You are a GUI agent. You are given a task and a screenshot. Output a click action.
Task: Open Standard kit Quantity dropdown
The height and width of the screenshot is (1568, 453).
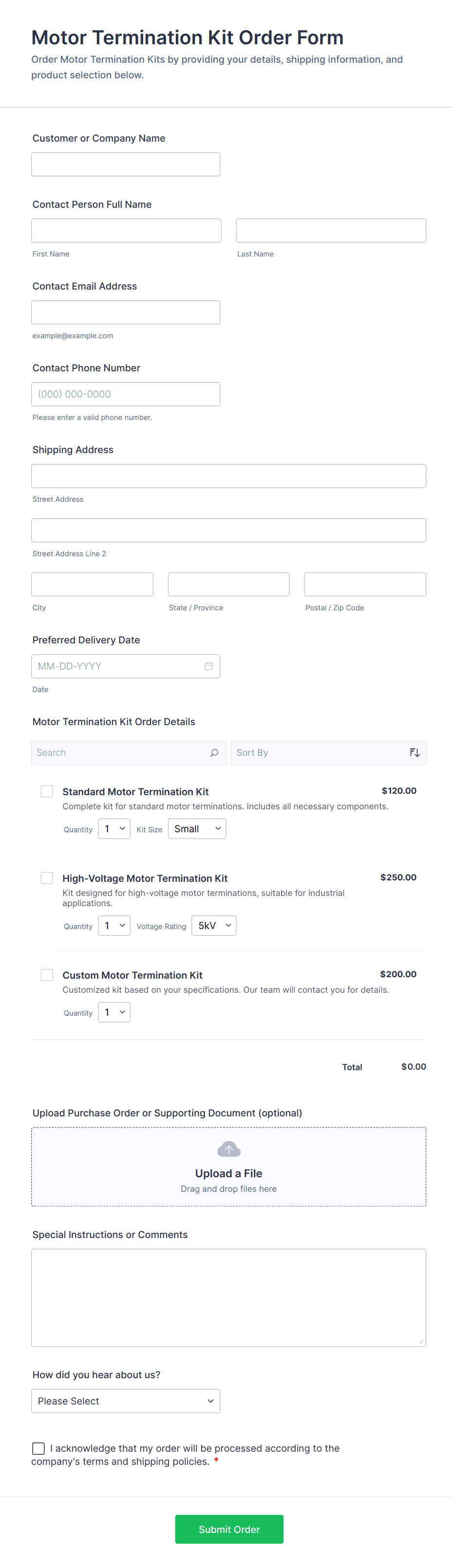coord(114,828)
